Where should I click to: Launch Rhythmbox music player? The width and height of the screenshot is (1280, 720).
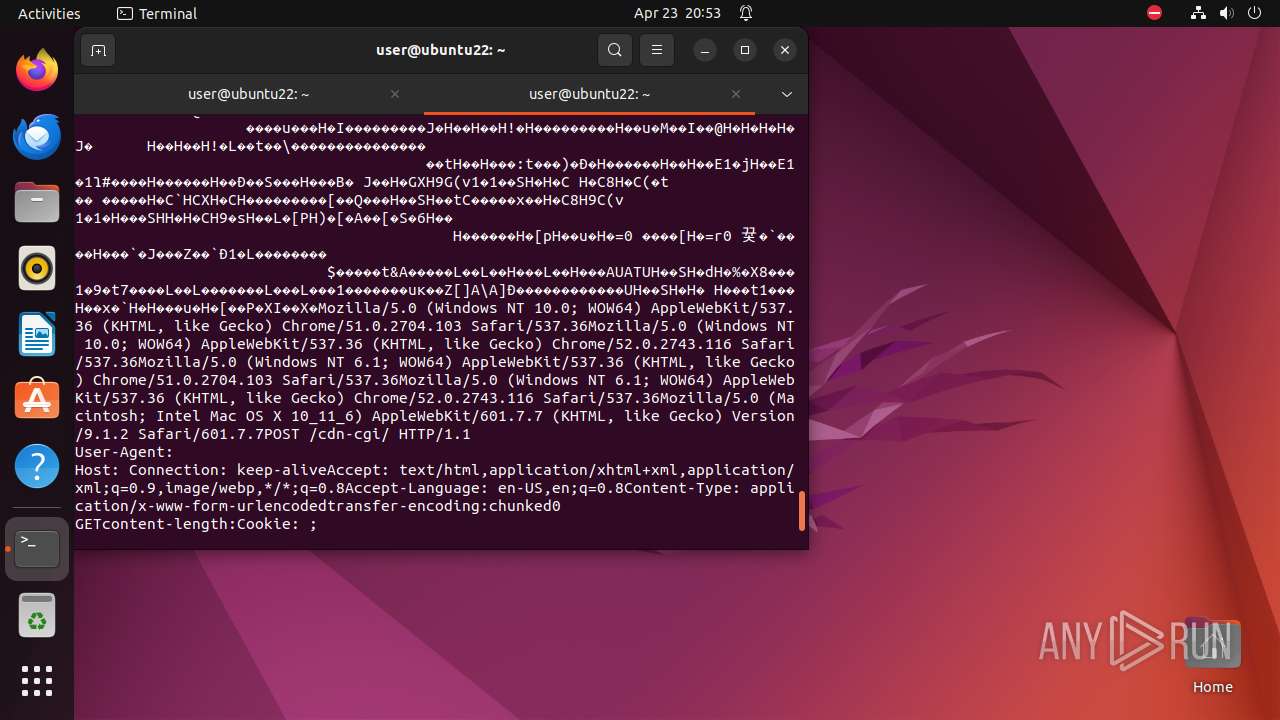(x=37, y=269)
